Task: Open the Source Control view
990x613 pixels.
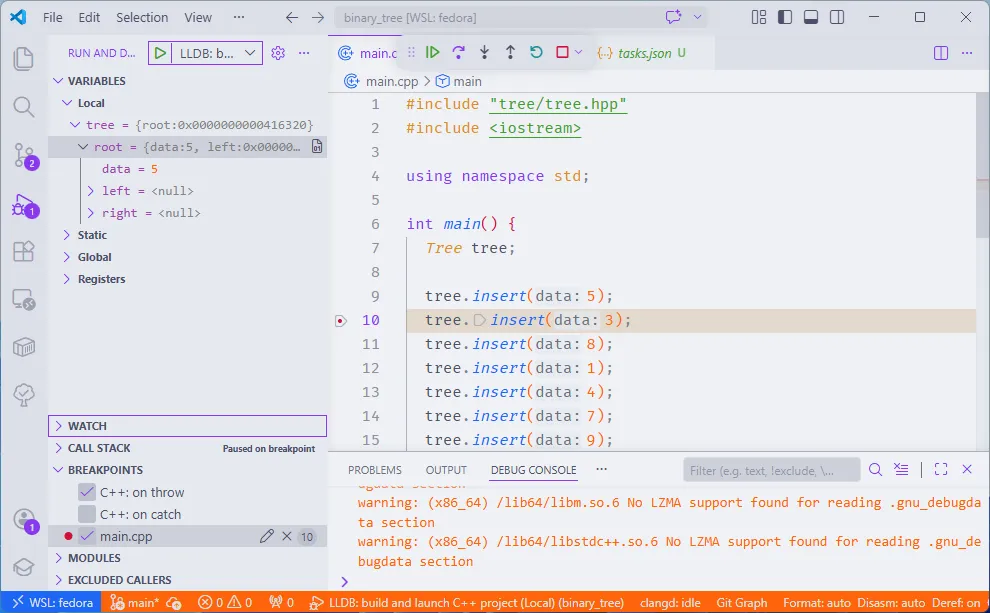Action: tap(24, 155)
